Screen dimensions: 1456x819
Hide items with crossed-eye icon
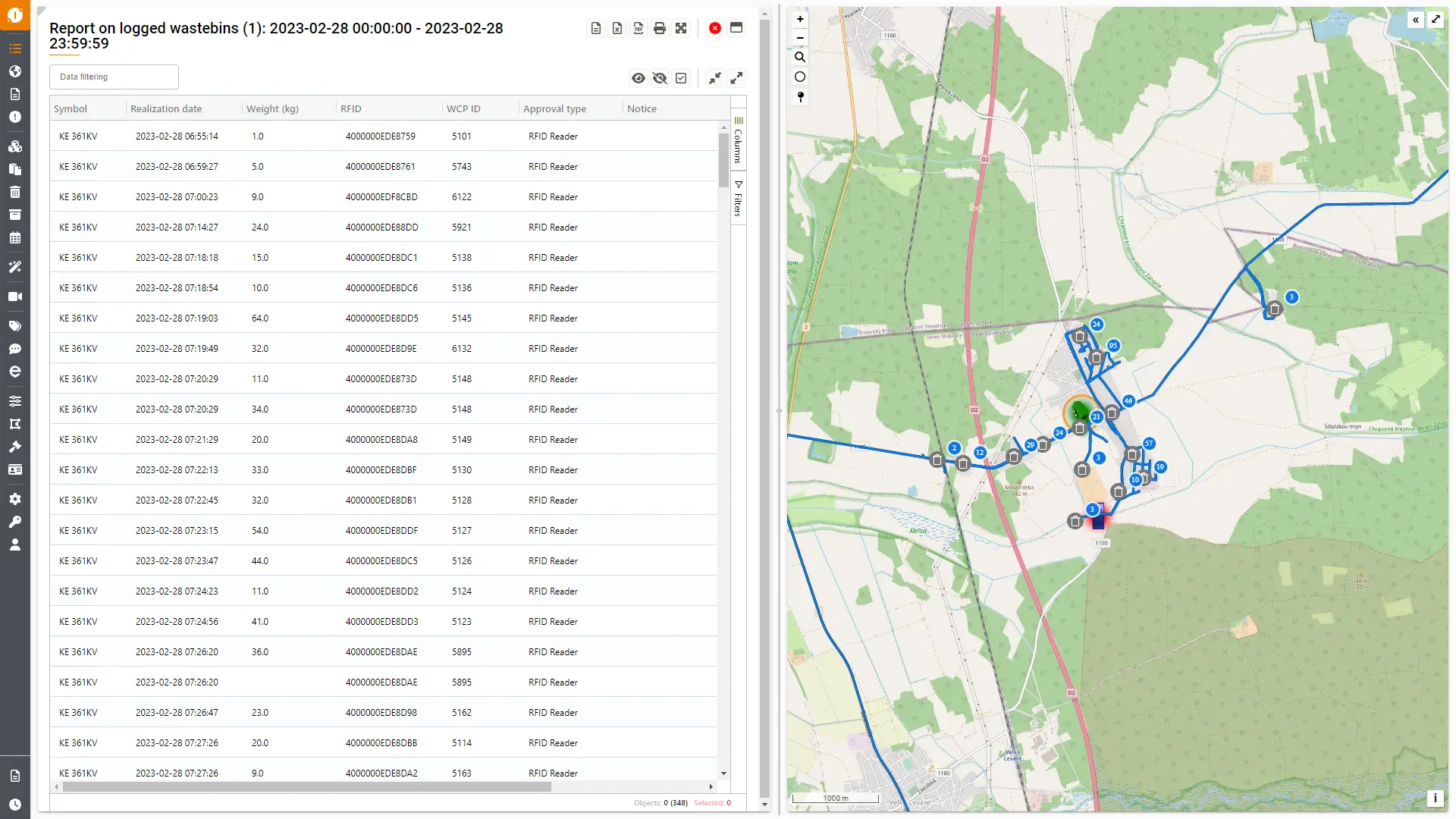pyautogui.click(x=660, y=78)
